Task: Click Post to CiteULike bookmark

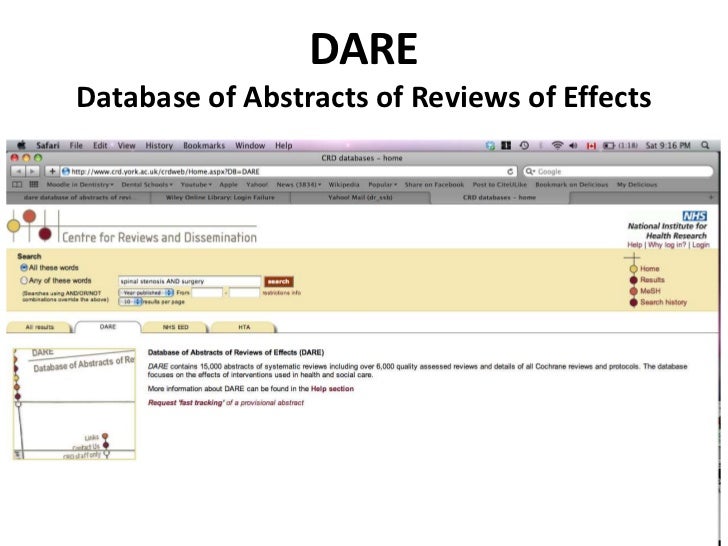Action: click(x=500, y=184)
